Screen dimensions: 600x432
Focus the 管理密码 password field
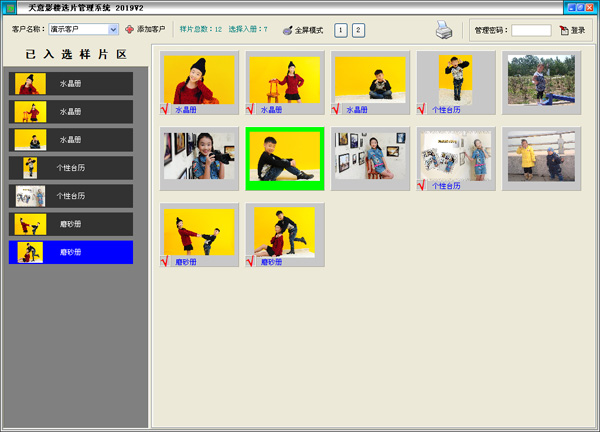[x=531, y=31]
